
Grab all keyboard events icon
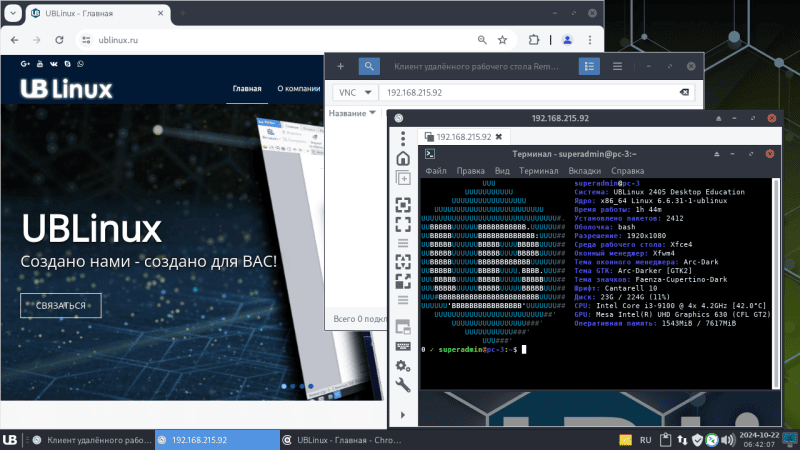[x=403, y=346]
